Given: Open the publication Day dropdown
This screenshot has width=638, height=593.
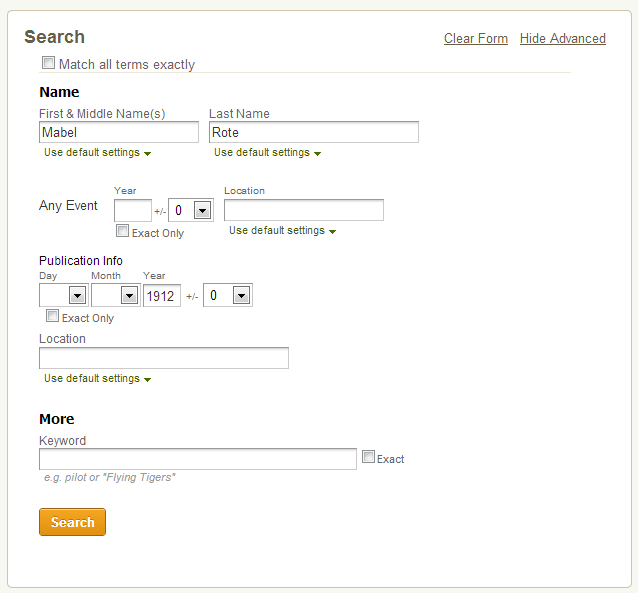Looking at the screenshot, I should (x=77, y=295).
